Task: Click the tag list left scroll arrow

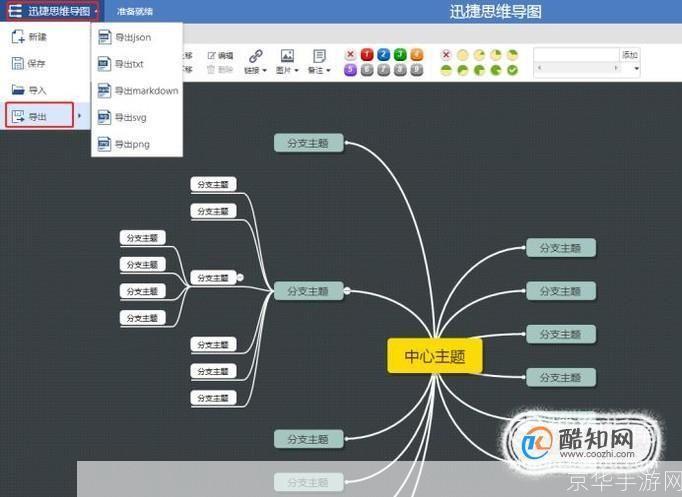Action: (539, 68)
